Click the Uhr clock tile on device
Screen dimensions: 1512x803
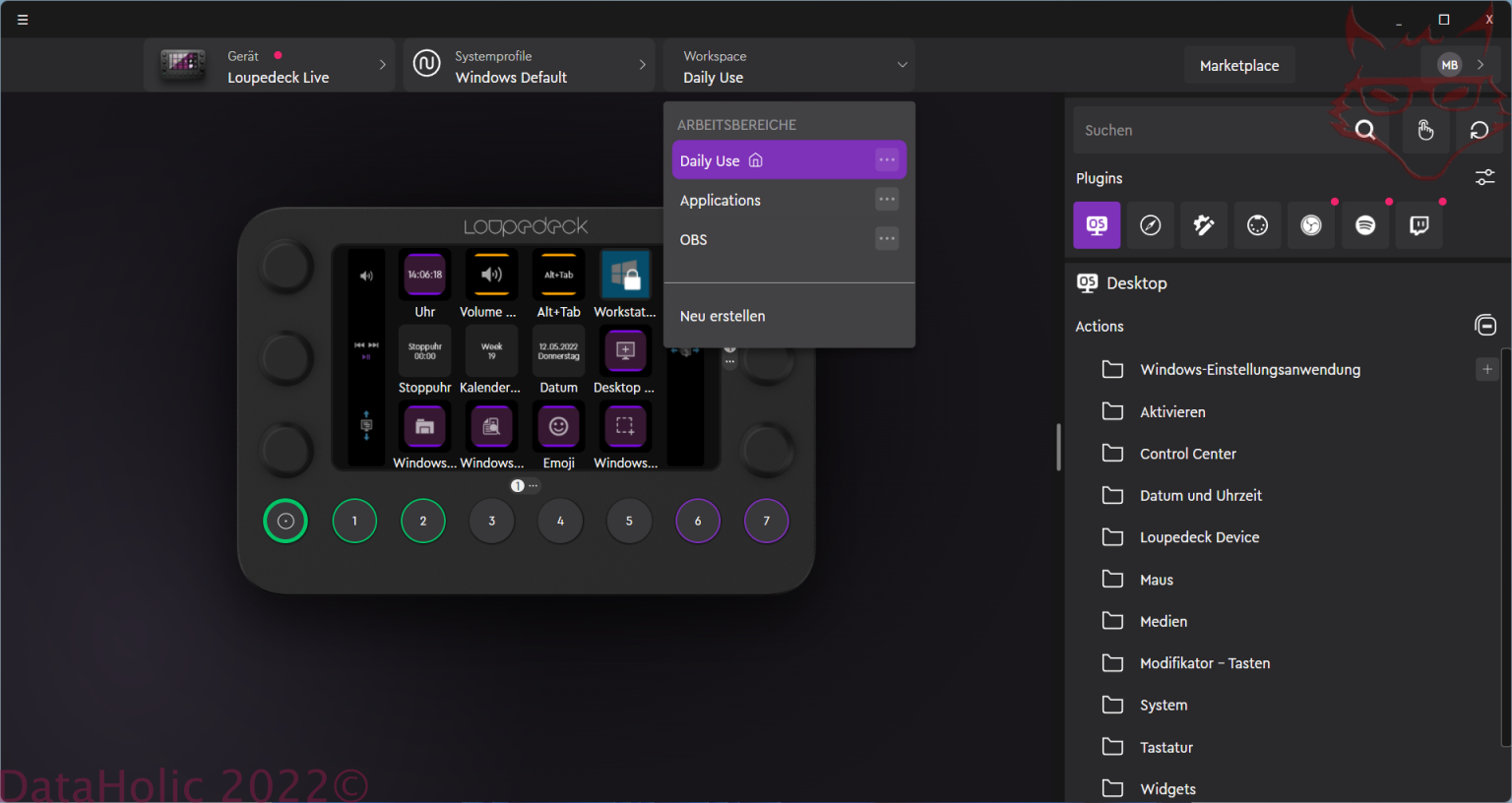click(x=425, y=276)
